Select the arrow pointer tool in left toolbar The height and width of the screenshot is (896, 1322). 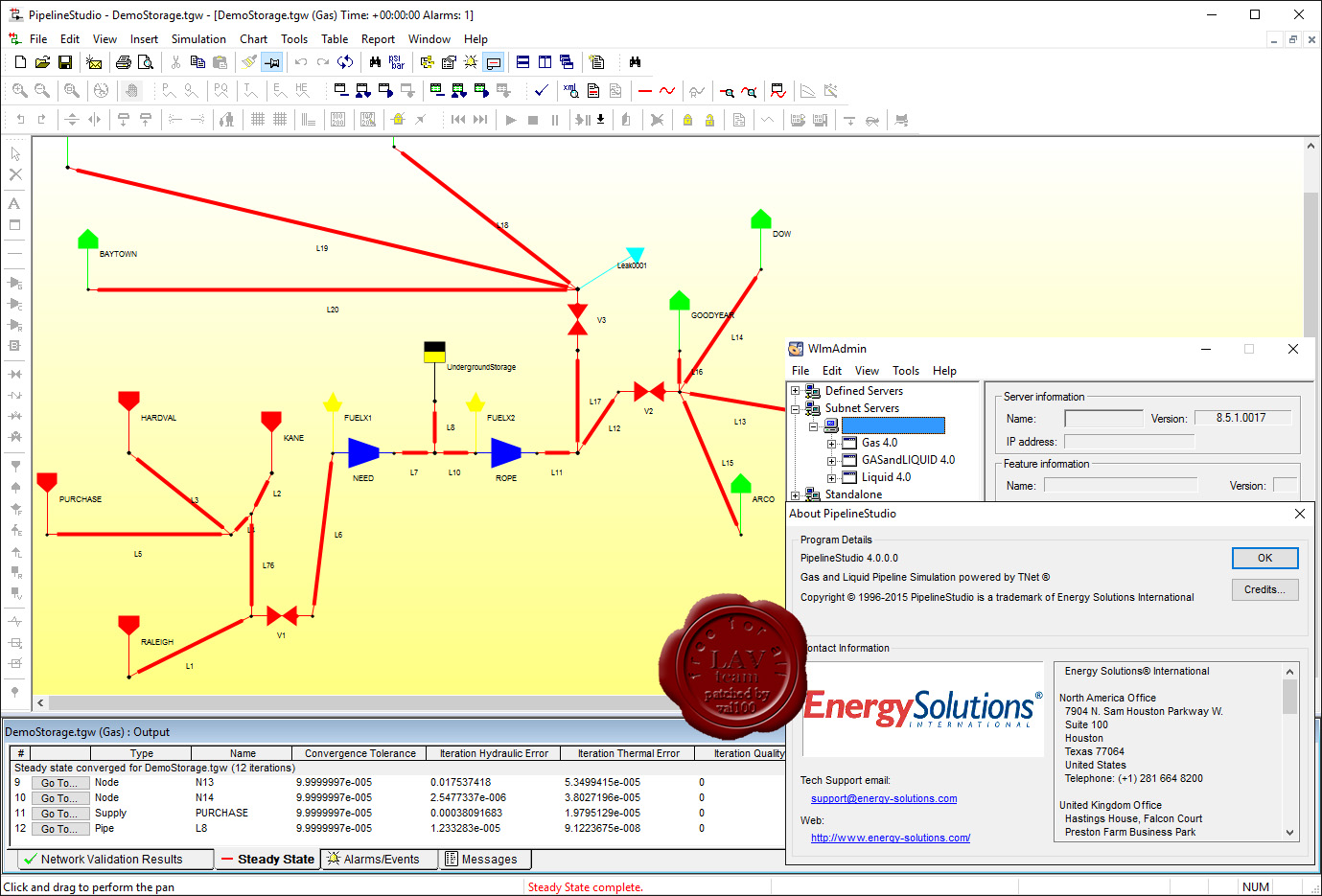point(15,153)
